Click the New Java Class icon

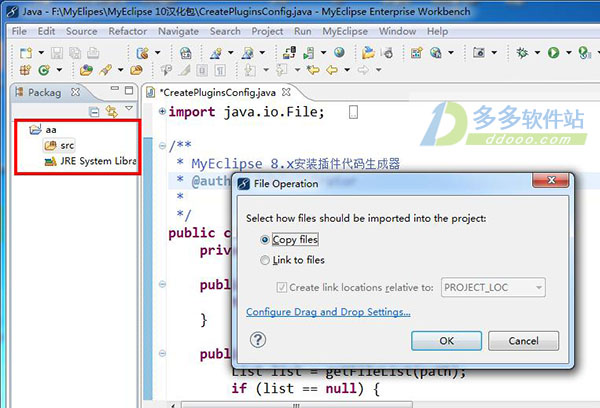tap(44, 70)
